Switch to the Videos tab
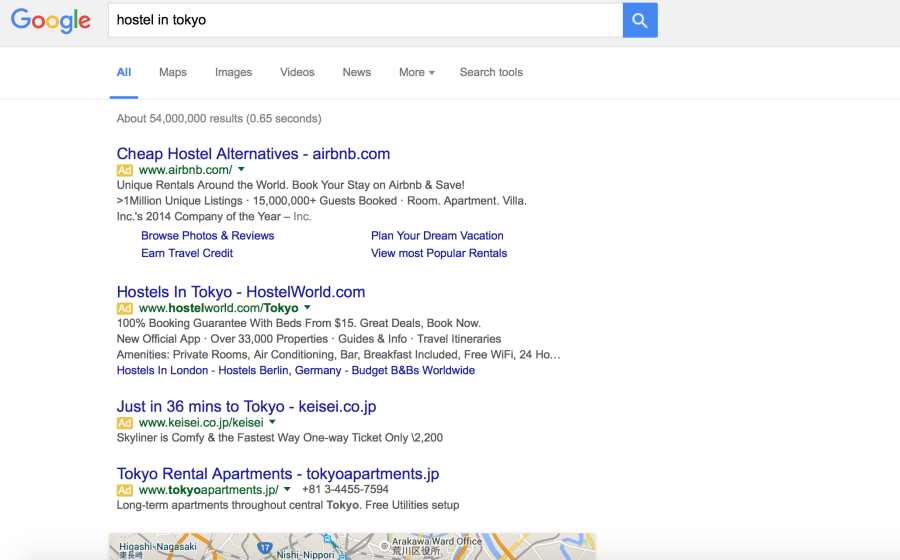 pyautogui.click(x=297, y=72)
